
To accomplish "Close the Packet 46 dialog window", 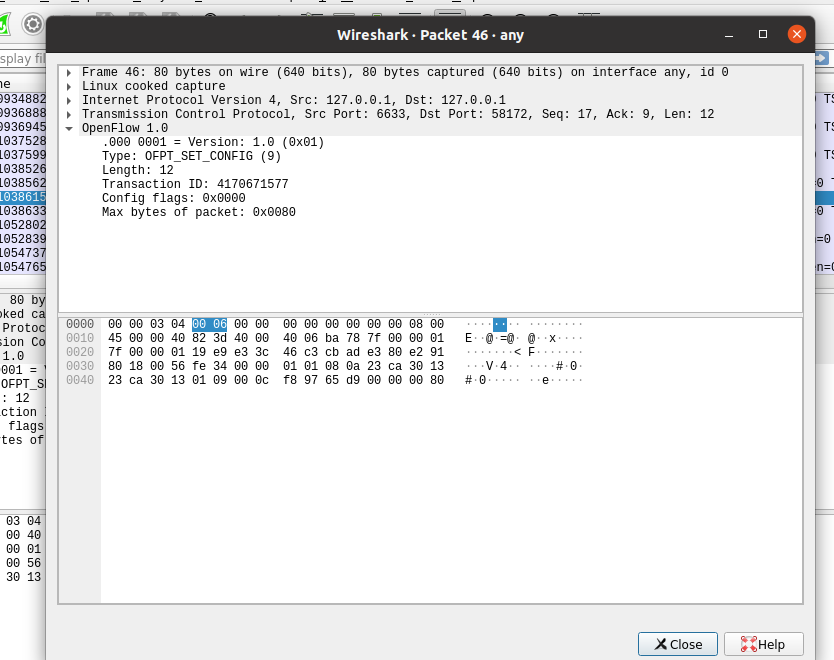I will (x=796, y=35).
